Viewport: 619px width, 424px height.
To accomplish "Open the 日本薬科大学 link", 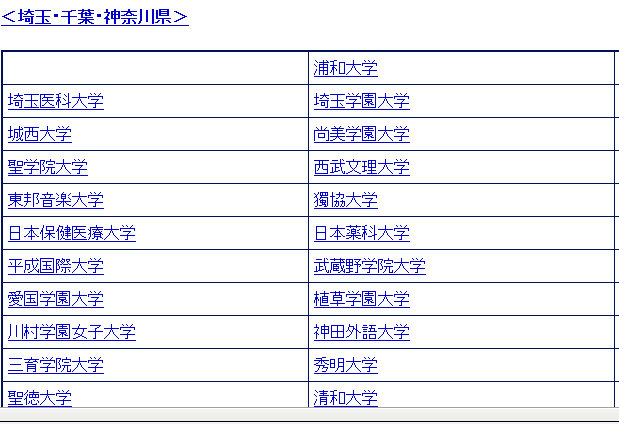I will click(x=362, y=233).
